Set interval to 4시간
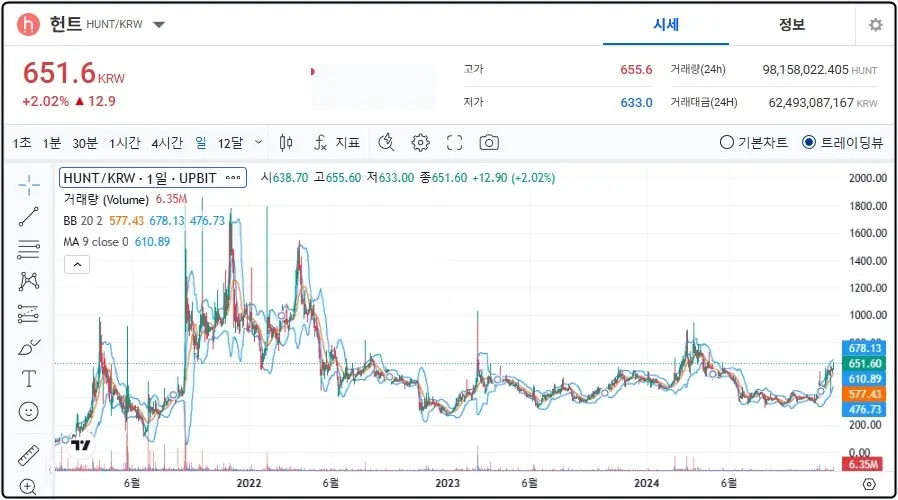The height and width of the screenshot is (500, 898). 167,143
